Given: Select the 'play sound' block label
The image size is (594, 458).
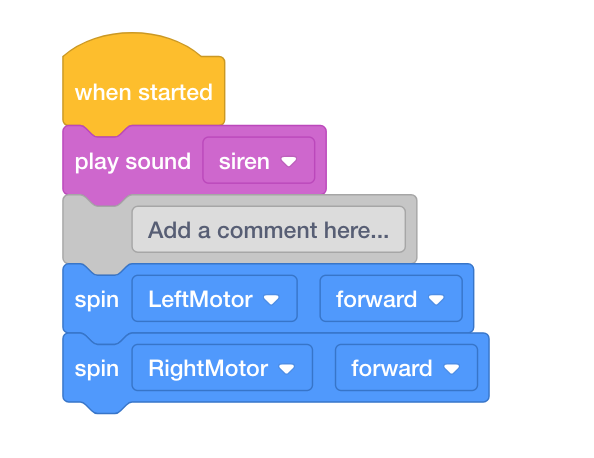Looking at the screenshot, I should coord(133,162).
